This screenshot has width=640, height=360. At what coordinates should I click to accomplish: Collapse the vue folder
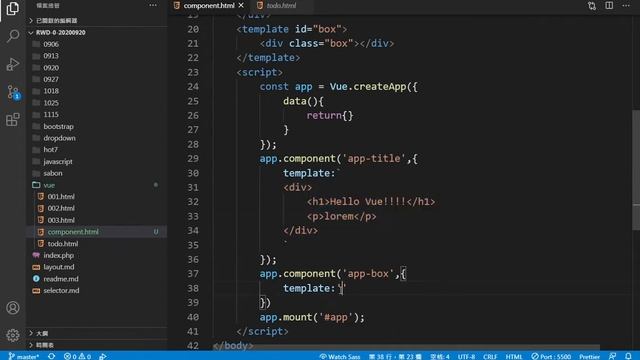[x=97, y=185]
